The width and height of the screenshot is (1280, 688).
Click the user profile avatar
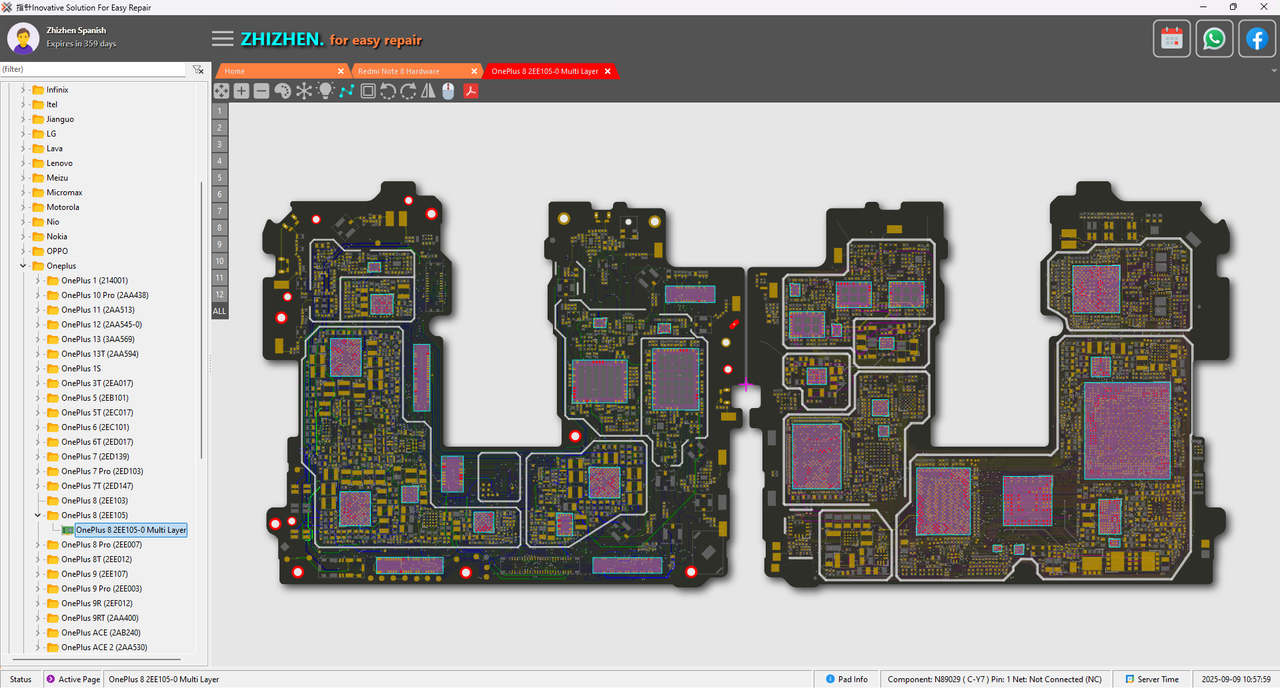pos(23,39)
